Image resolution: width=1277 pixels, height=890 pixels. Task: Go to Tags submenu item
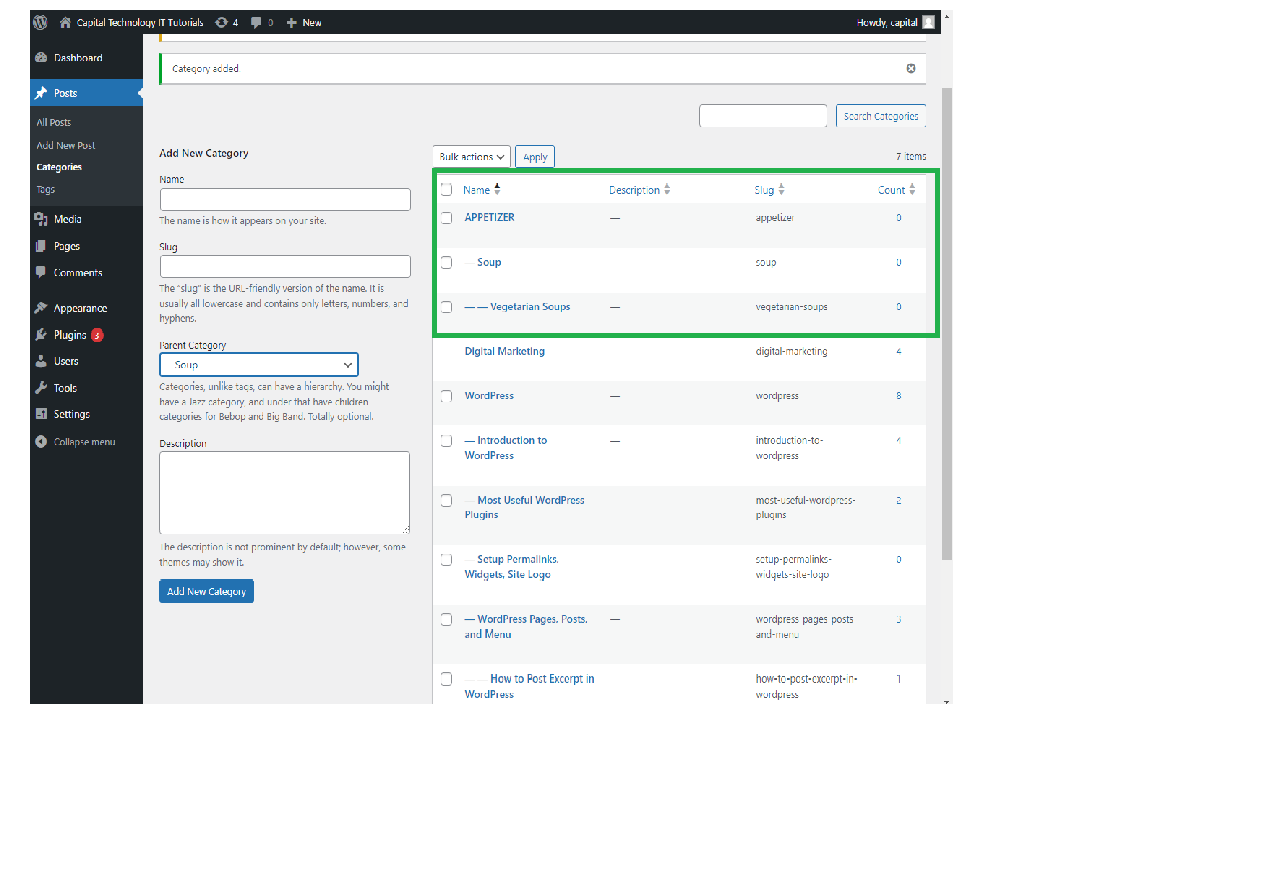coord(46,189)
